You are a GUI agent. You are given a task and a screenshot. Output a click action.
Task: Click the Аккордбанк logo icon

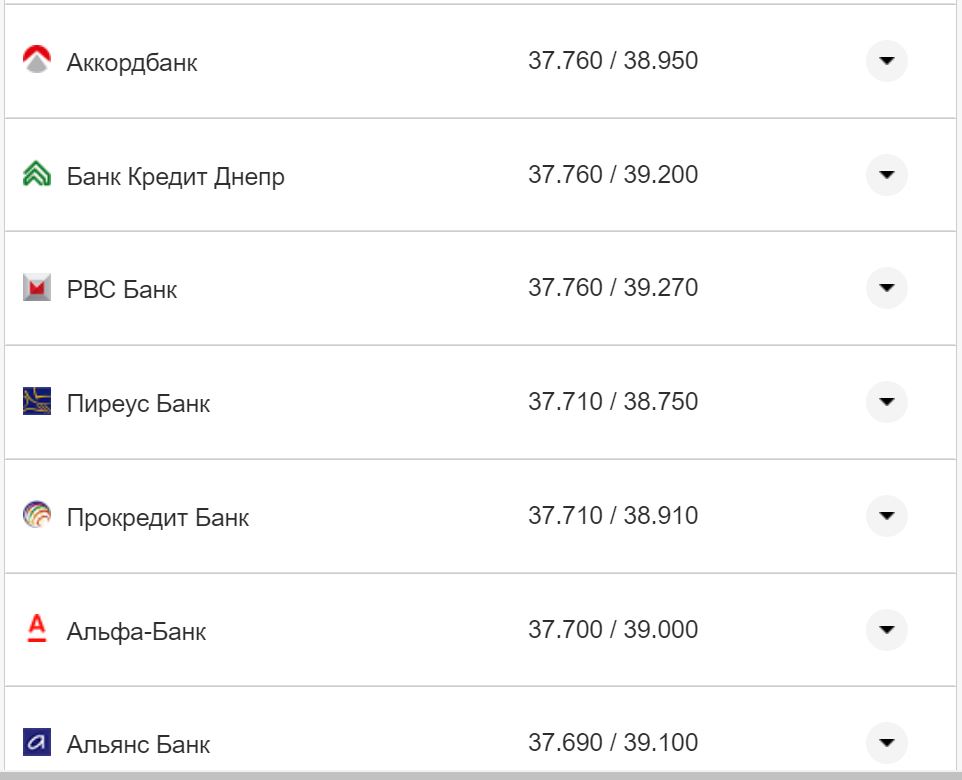click(x=36, y=61)
